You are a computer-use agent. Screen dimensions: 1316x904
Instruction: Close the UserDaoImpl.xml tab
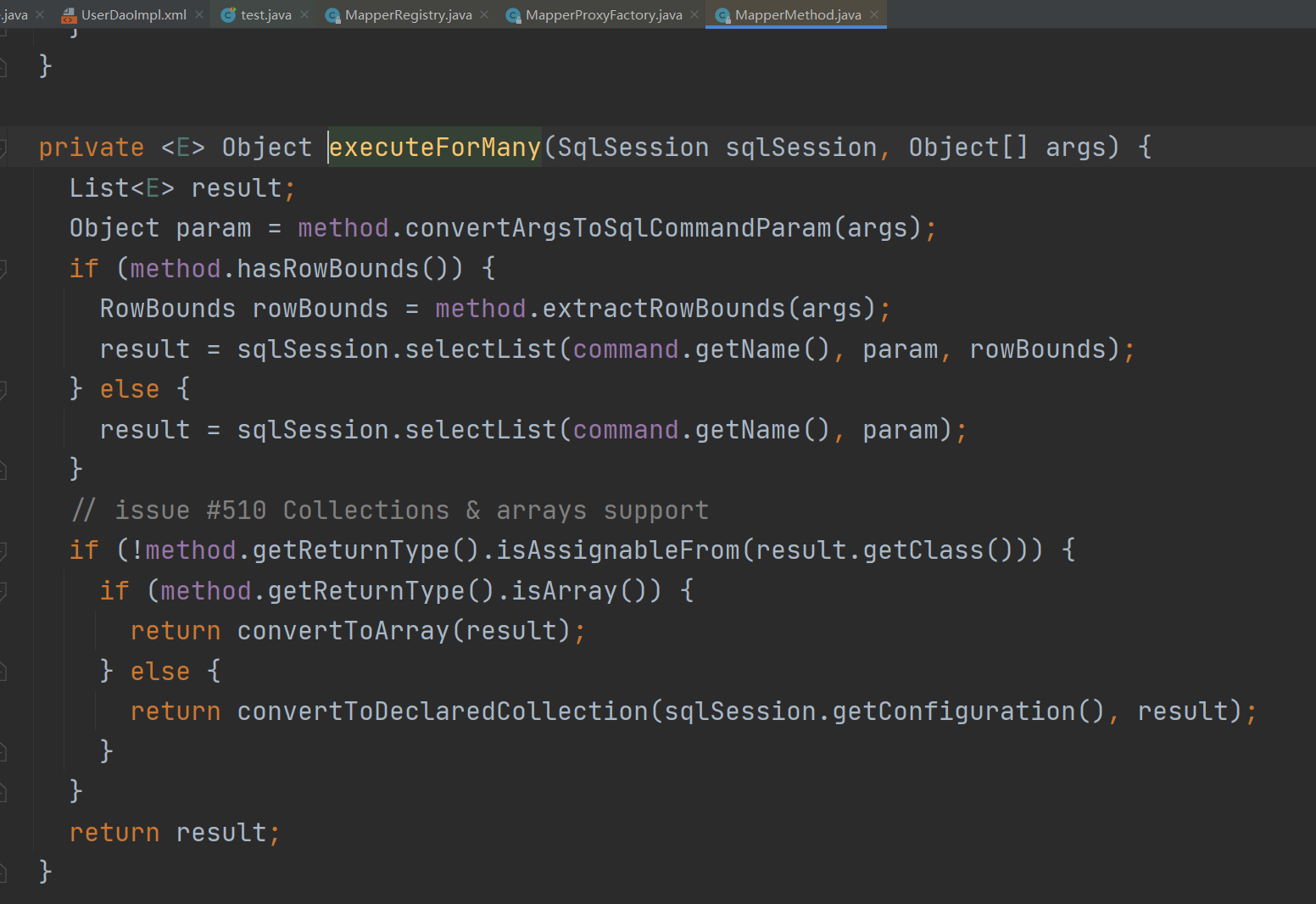click(199, 14)
